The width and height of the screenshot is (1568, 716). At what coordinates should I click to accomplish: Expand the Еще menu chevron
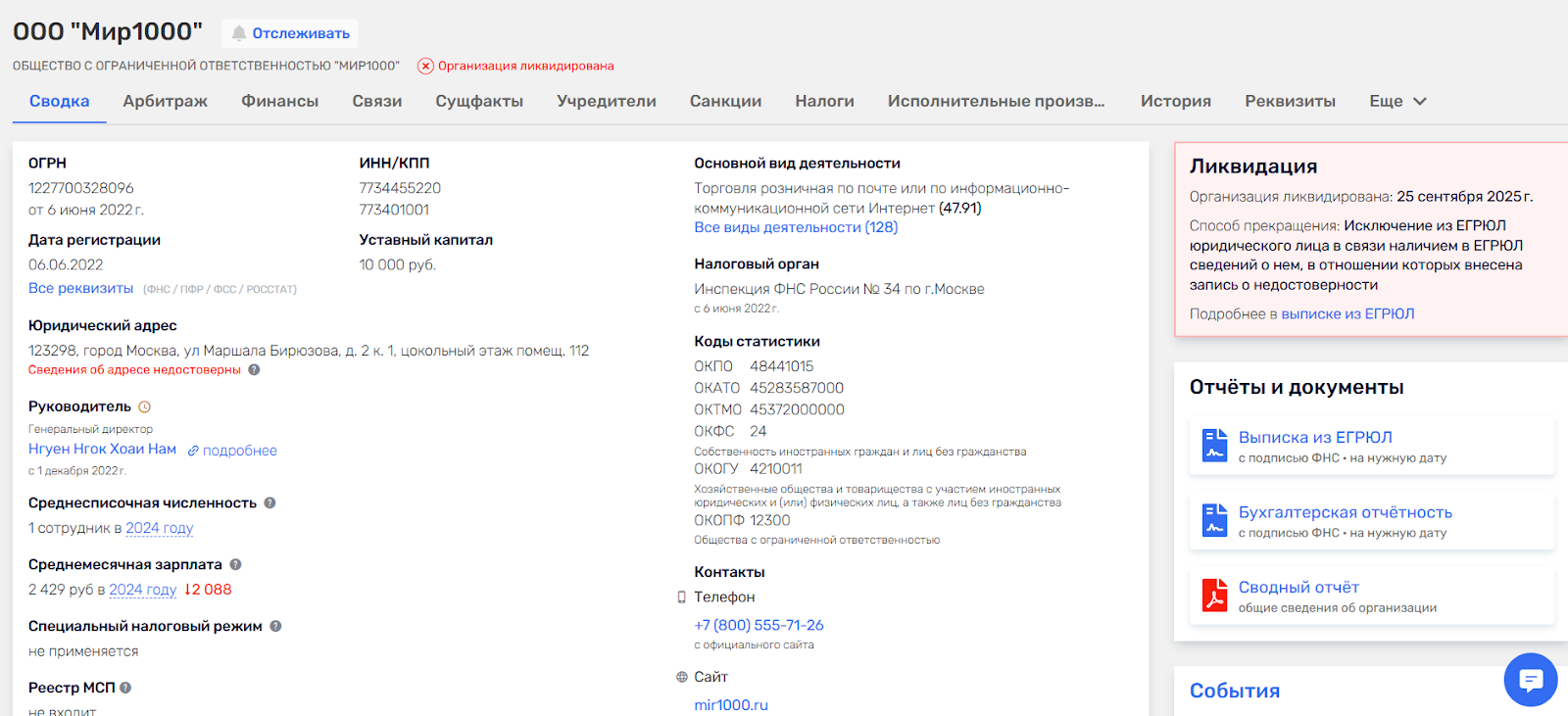tap(1420, 101)
